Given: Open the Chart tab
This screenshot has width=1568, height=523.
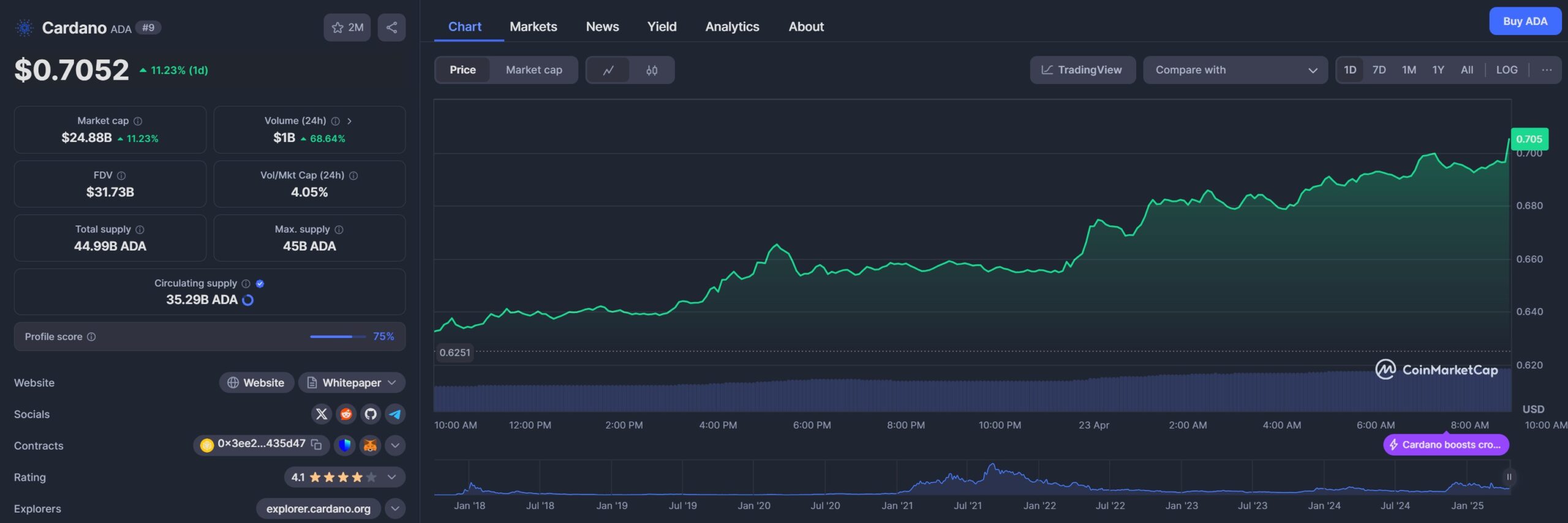Looking at the screenshot, I should (x=465, y=27).
